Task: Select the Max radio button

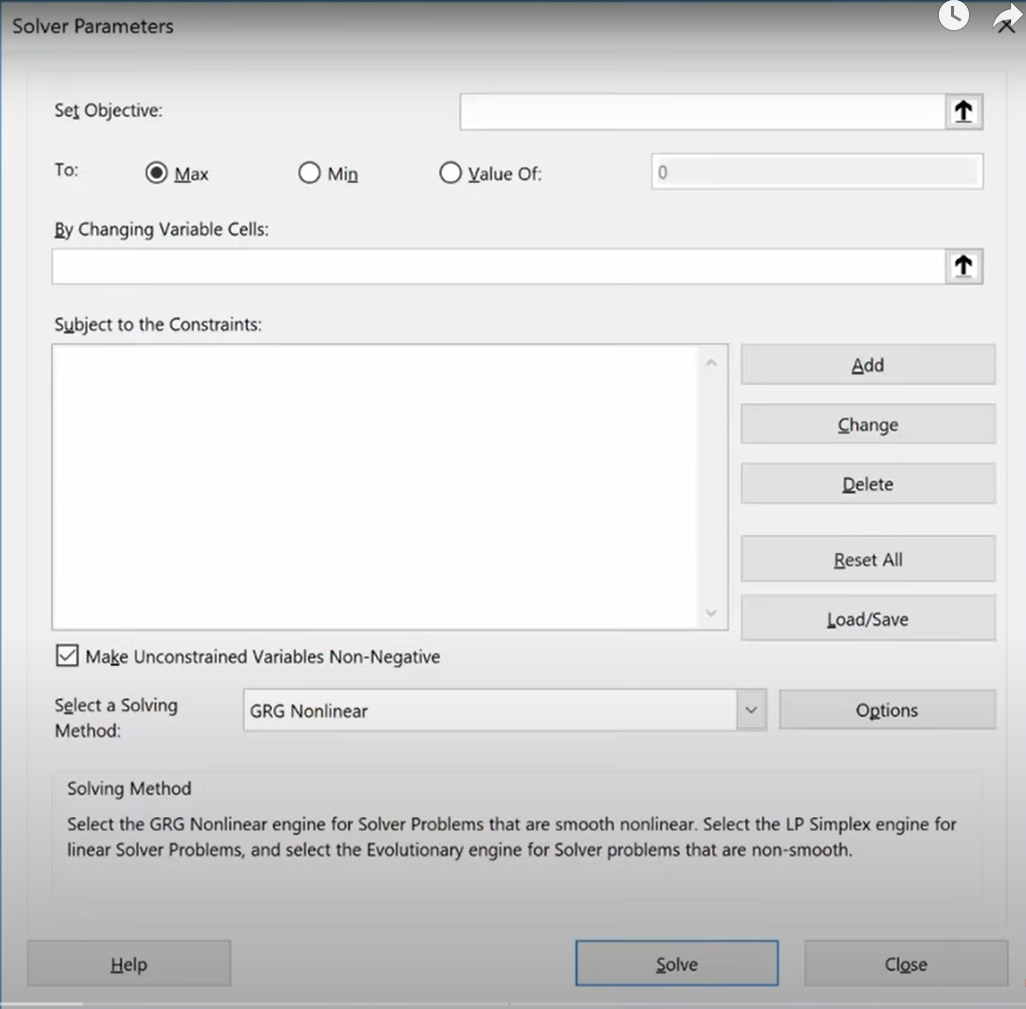Action: click(156, 173)
